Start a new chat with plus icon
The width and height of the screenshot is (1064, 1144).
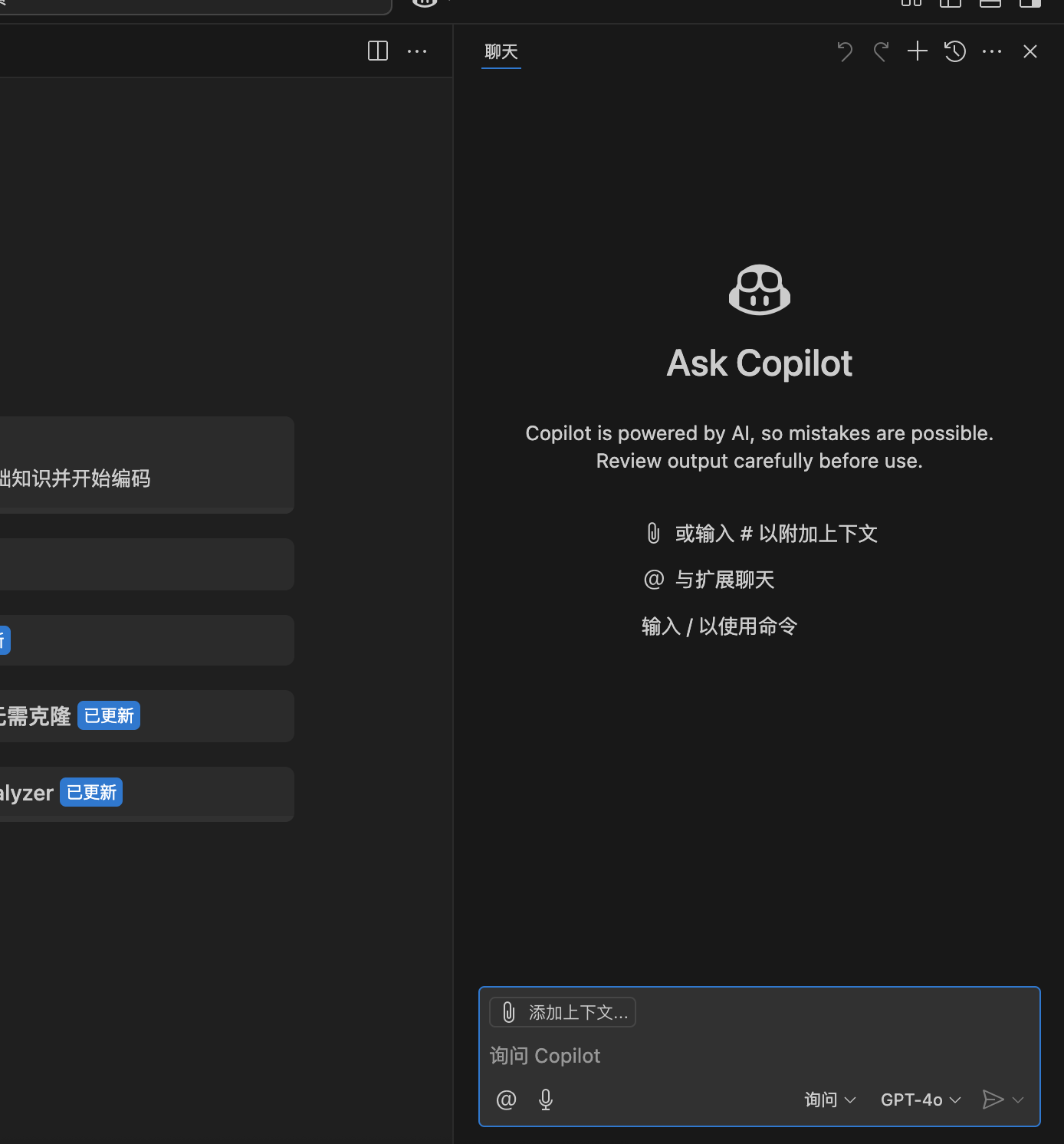(918, 51)
